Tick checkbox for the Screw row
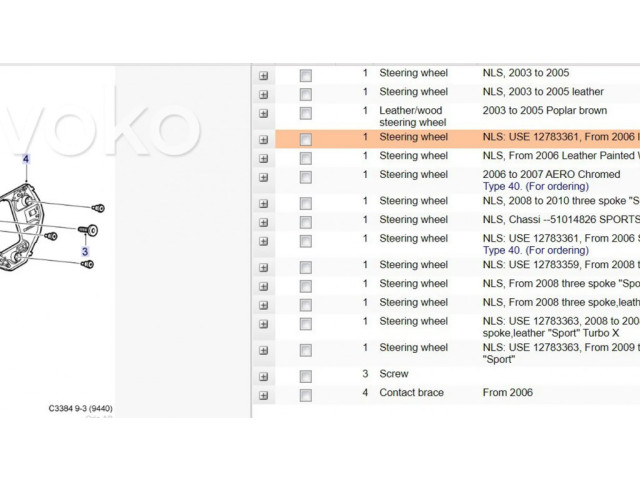640x480 pixels. coord(305,377)
